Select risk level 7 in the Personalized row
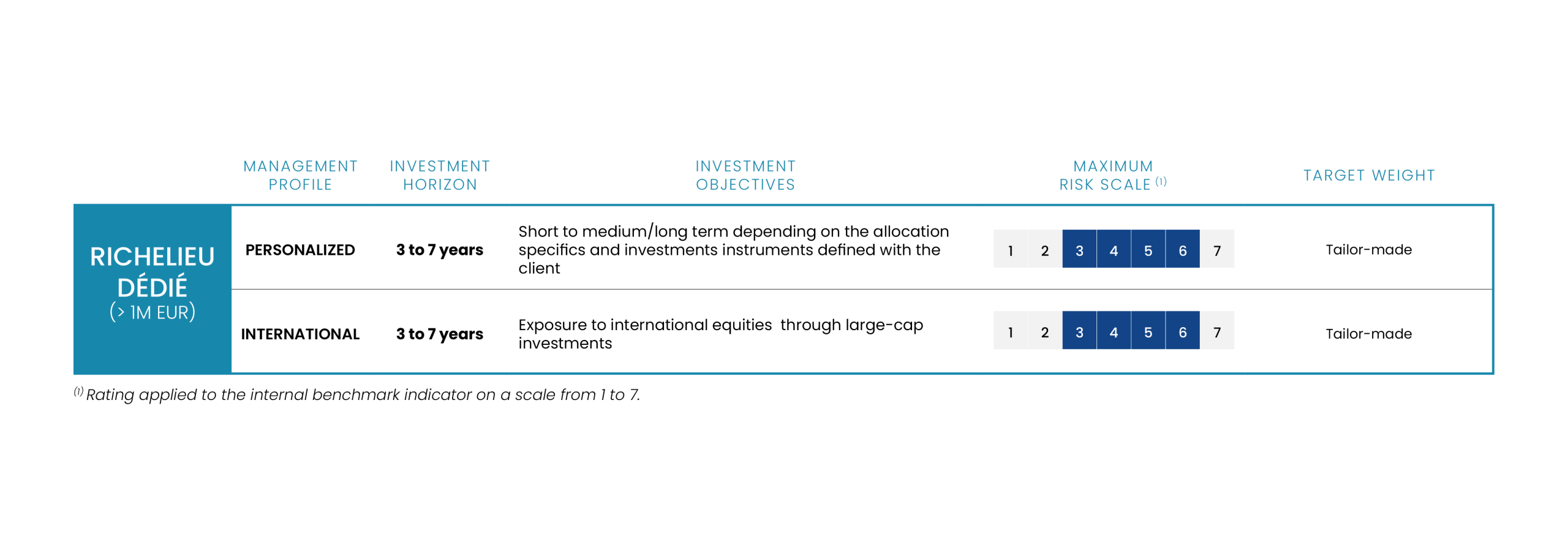The image size is (1568, 536). click(1217, 250)
